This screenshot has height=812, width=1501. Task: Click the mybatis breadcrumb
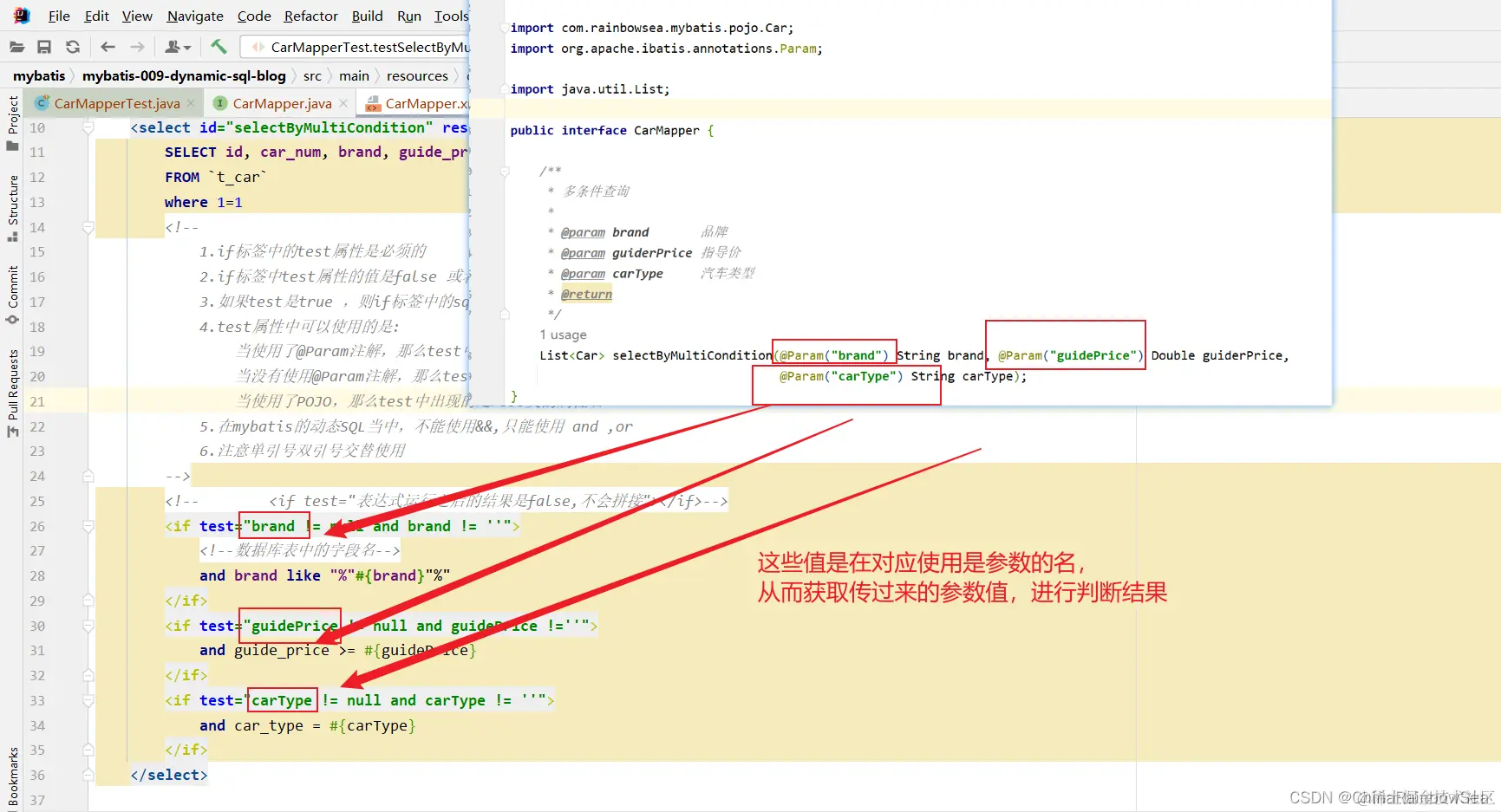pos(39,75)
